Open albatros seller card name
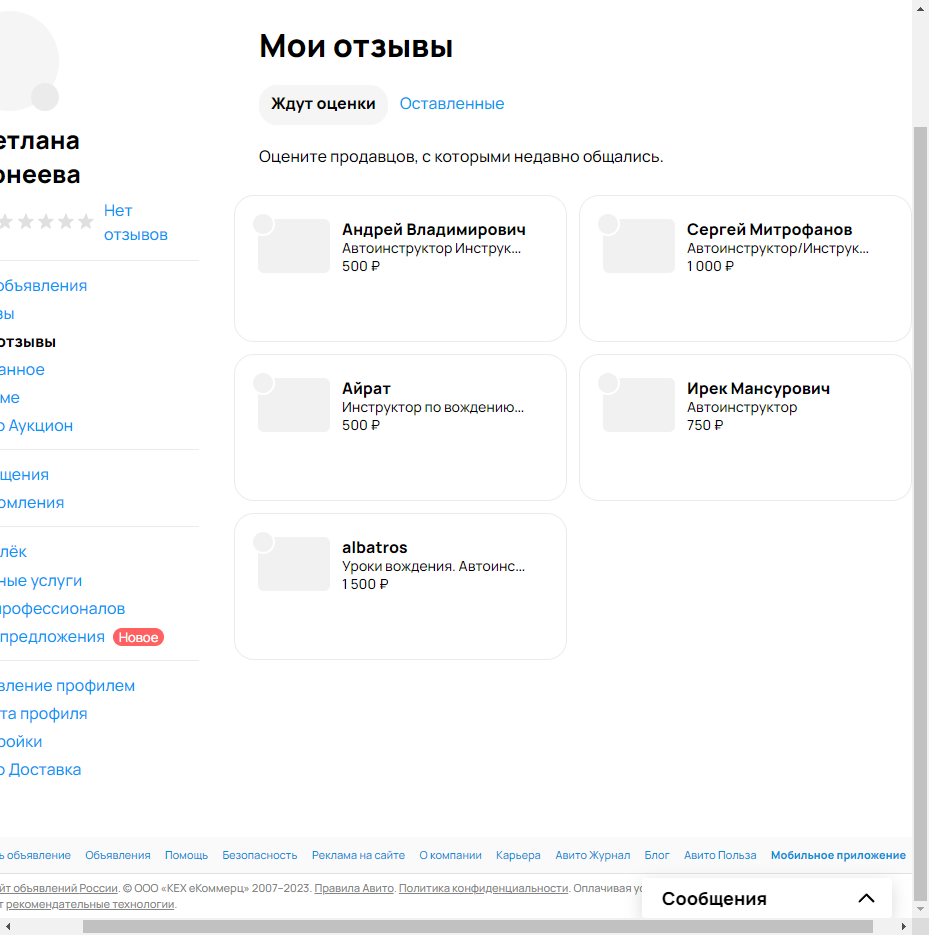The width and height of the screenshot is (929, 935). coord(374,547)
